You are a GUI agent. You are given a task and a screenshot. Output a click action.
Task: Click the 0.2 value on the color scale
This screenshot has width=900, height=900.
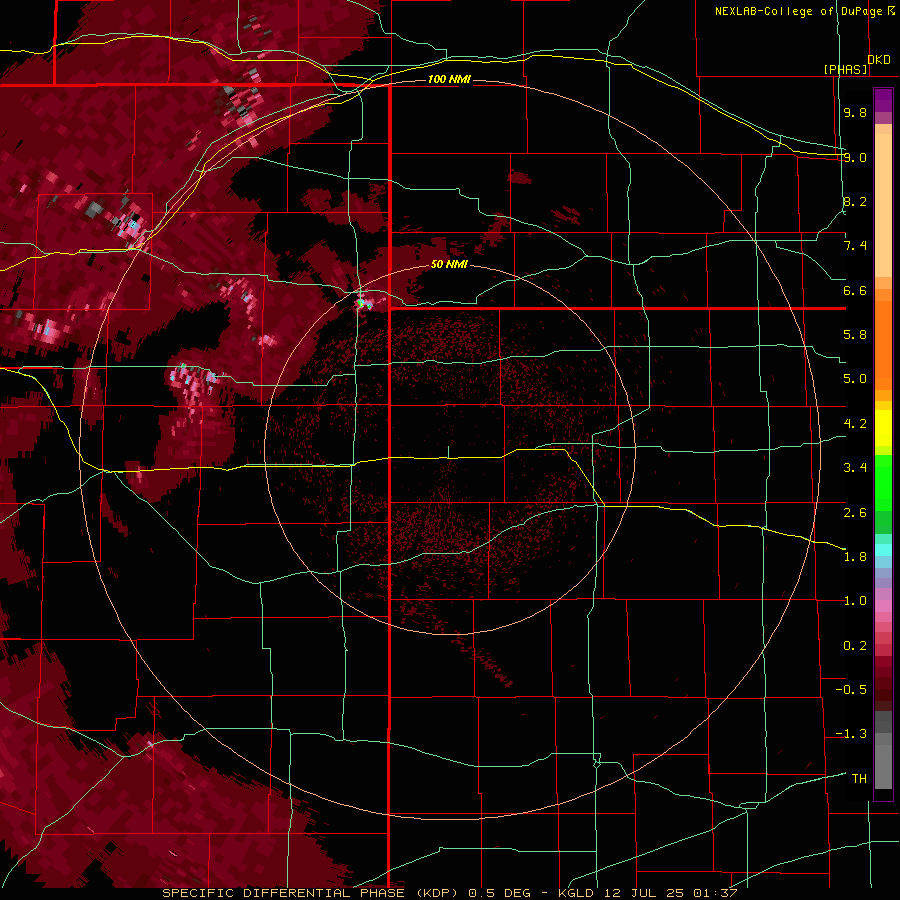tap(855, 646)
